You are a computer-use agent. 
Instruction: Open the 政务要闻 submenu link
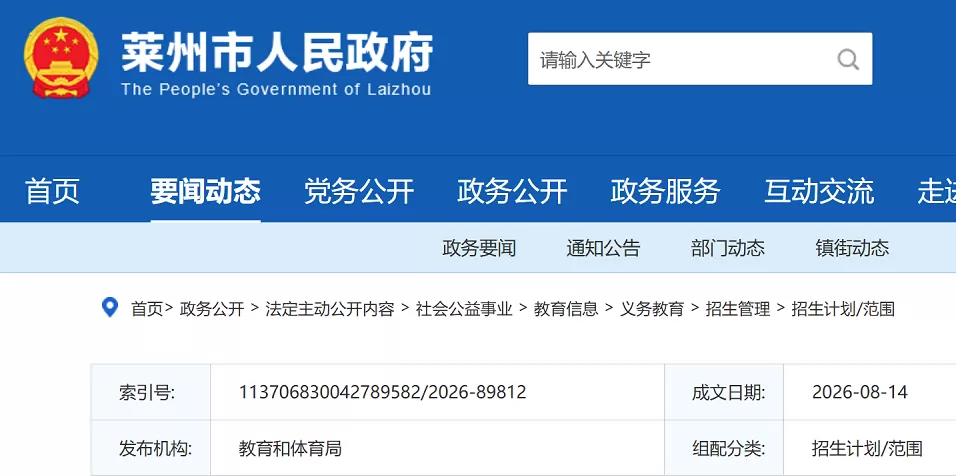pos(479,248)
